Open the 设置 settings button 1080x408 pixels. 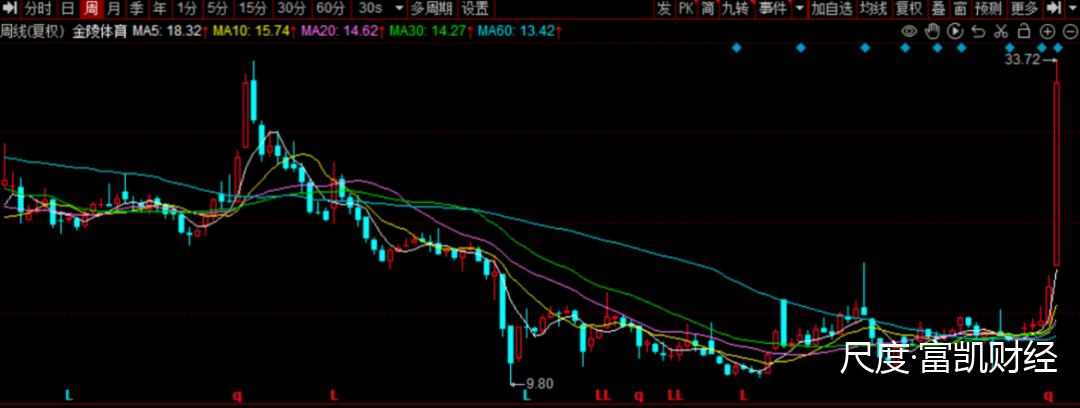[x=475, y=9]
